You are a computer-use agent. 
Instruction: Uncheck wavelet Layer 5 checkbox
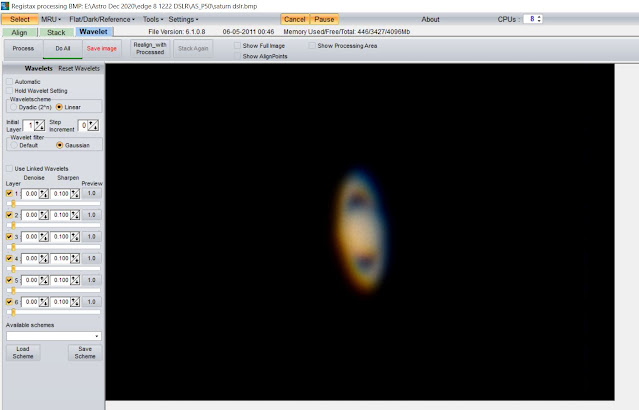(9, 280)
